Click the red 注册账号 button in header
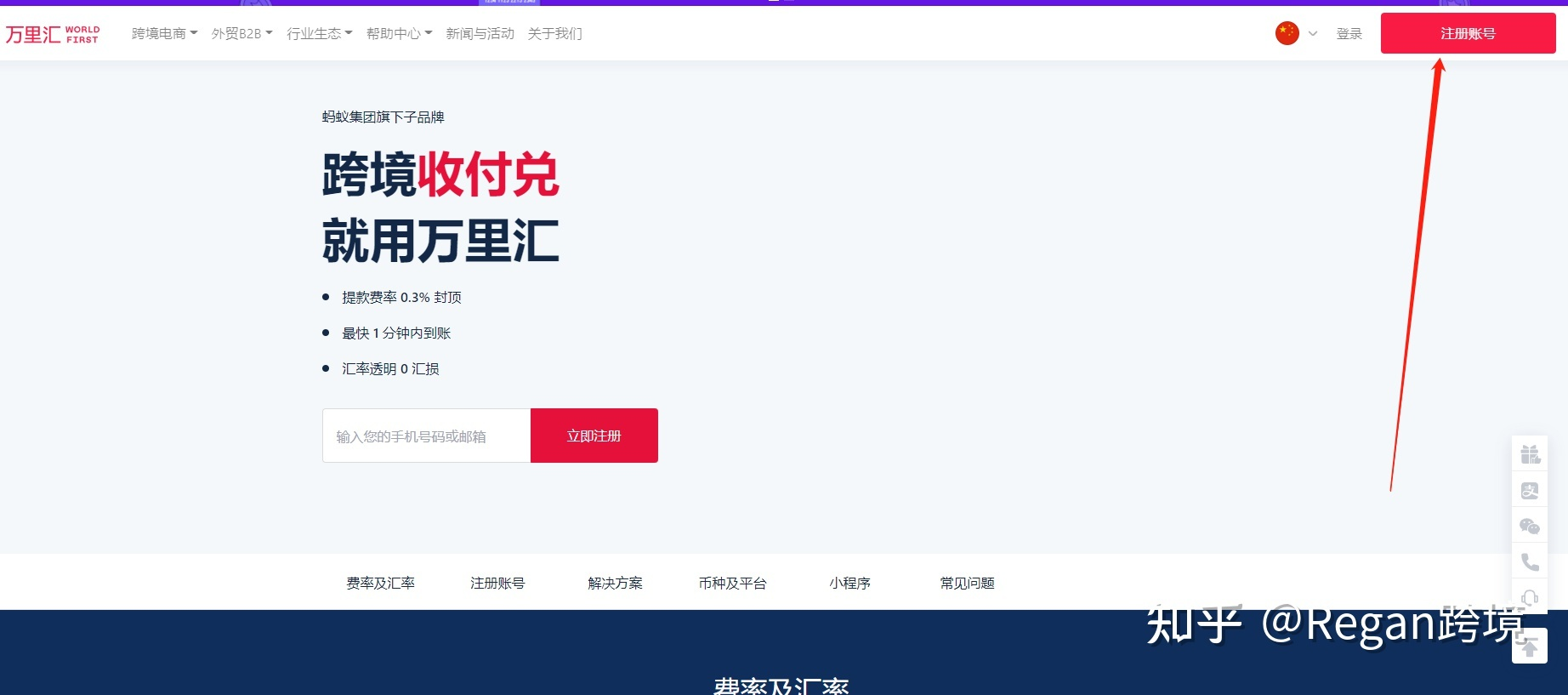This screenshot has width=1568, height=695. click(1468, 33)
